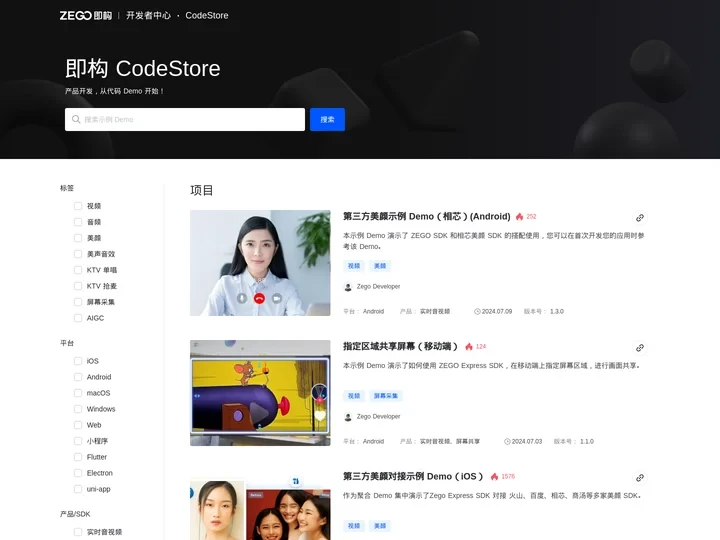Open the 第三方美颜示例 Demo (Android) thumbnail
Image resolution: width=720 pixels, height=540 pixels.
[x=260, y=263]
